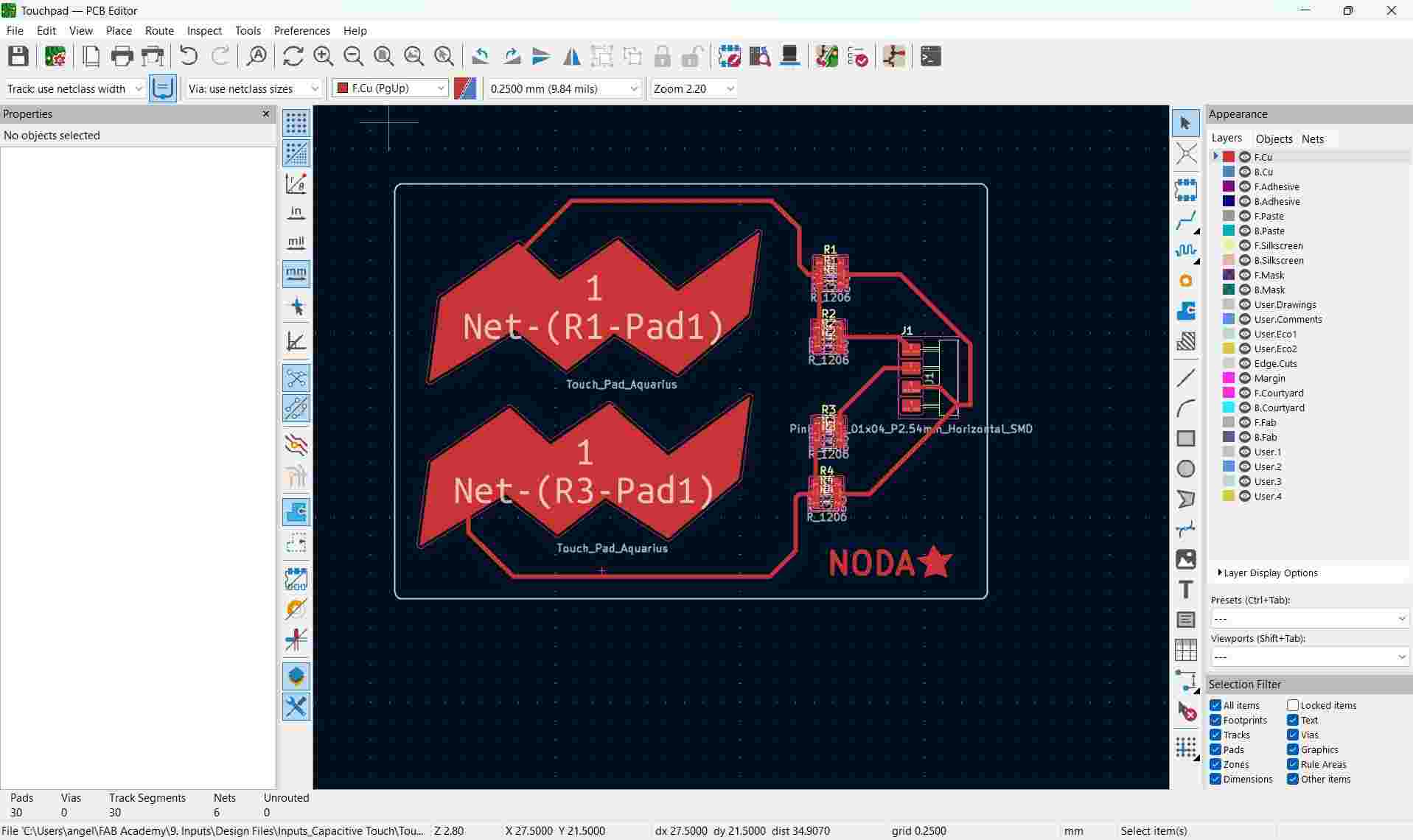Open the Route menu
Image resolution: width=1413 pixels, height=840 pixels.
[159, 30]
